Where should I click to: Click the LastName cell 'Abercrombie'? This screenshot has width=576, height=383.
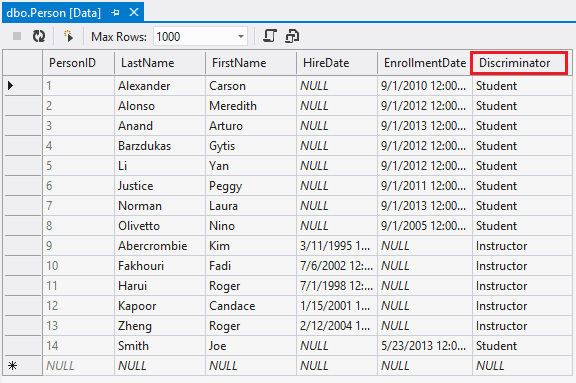click(x=160, y=246)
